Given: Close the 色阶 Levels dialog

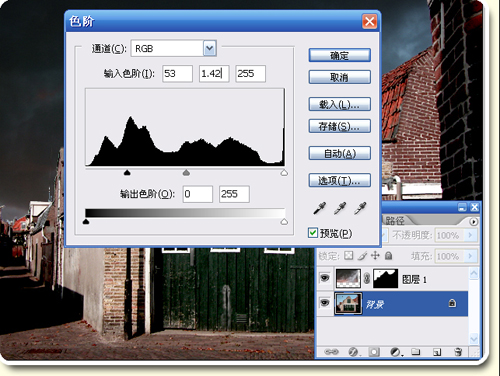Looking at the screenshot, I should click(x=370, y=21).
